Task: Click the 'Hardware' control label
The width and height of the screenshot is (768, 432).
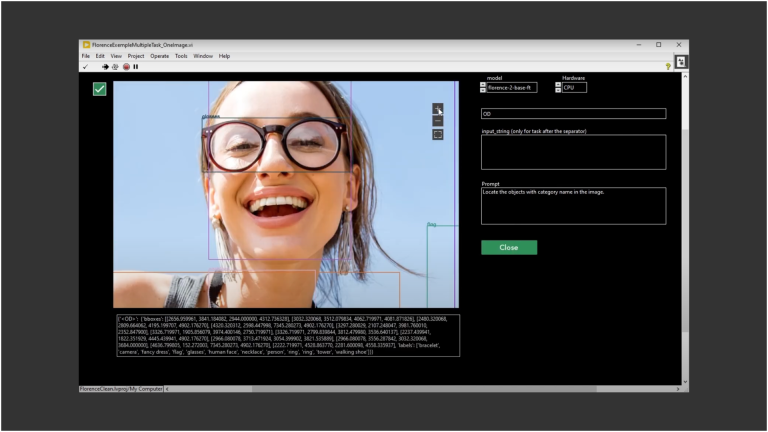Action: point(573,78)
